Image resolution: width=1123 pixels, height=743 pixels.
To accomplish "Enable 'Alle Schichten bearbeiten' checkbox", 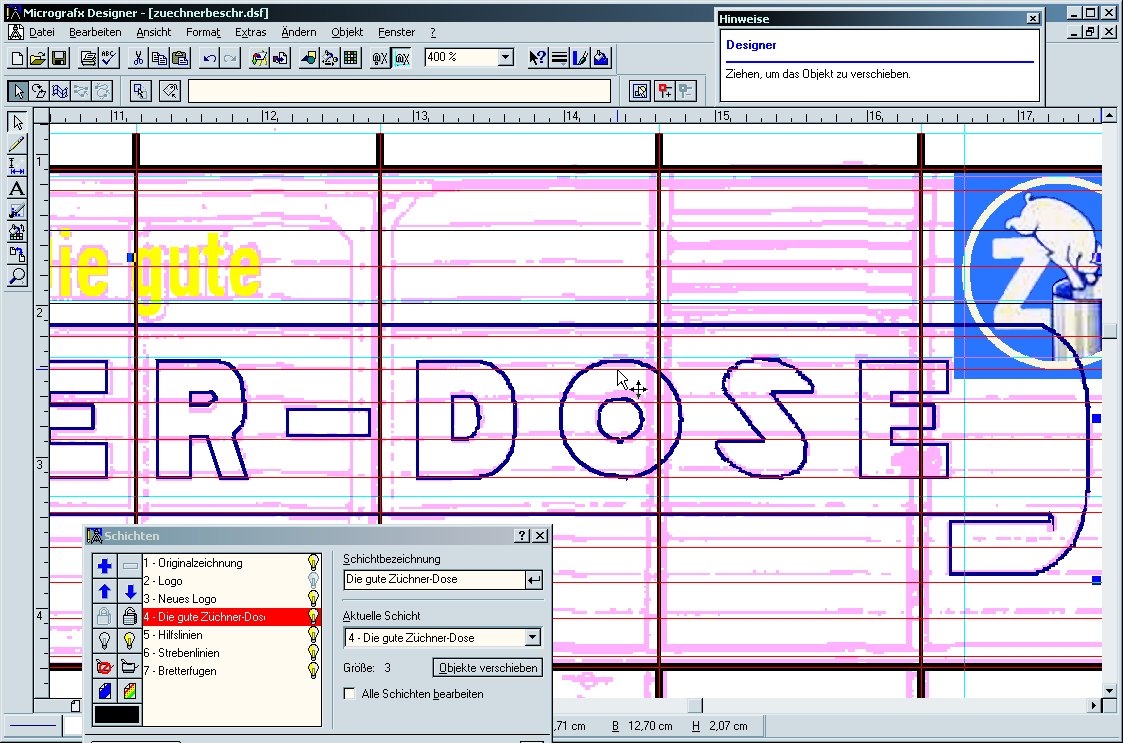I will (x=349, y=693).
